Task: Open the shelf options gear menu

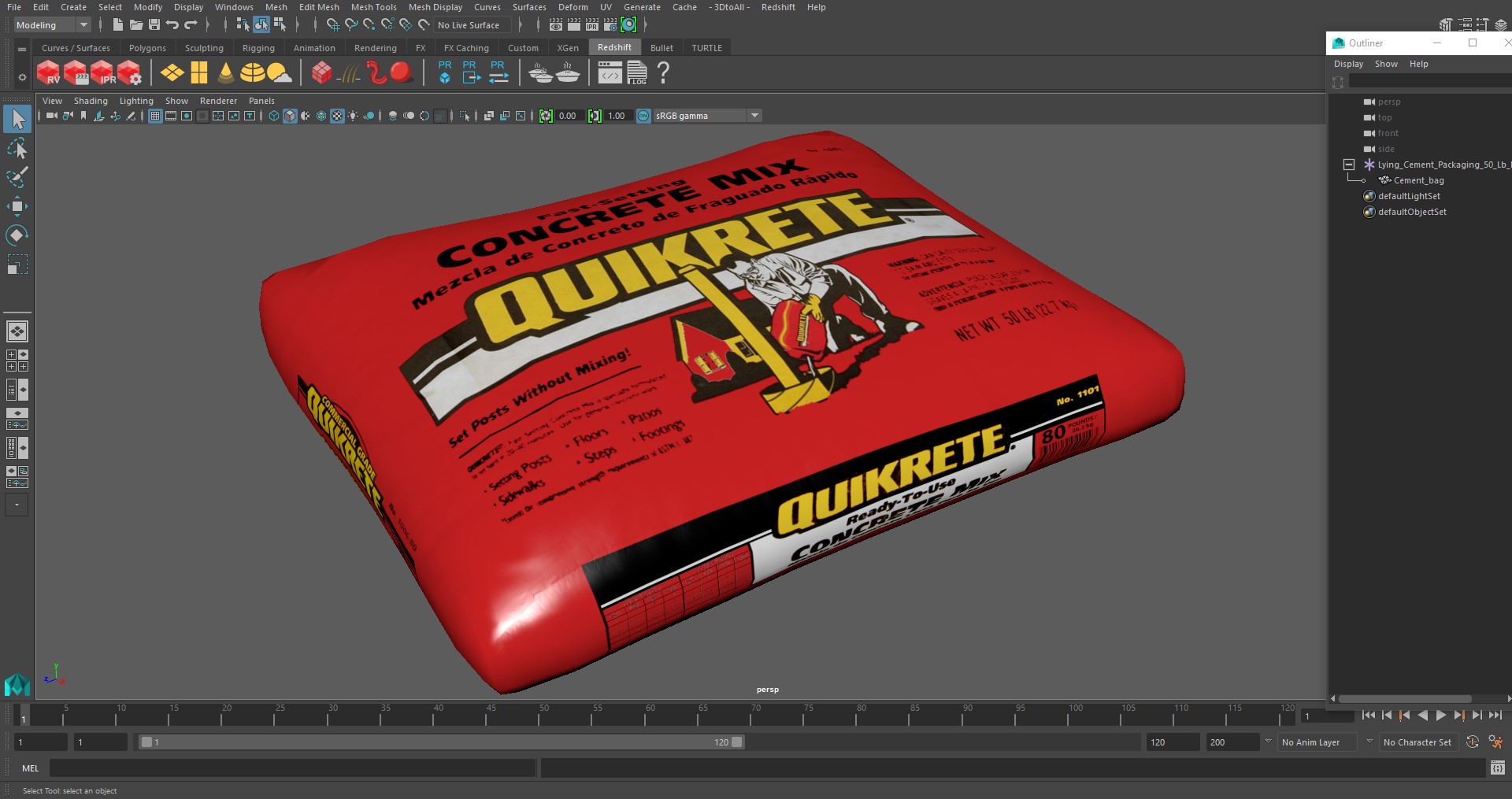Action: [x=22, y=76]
